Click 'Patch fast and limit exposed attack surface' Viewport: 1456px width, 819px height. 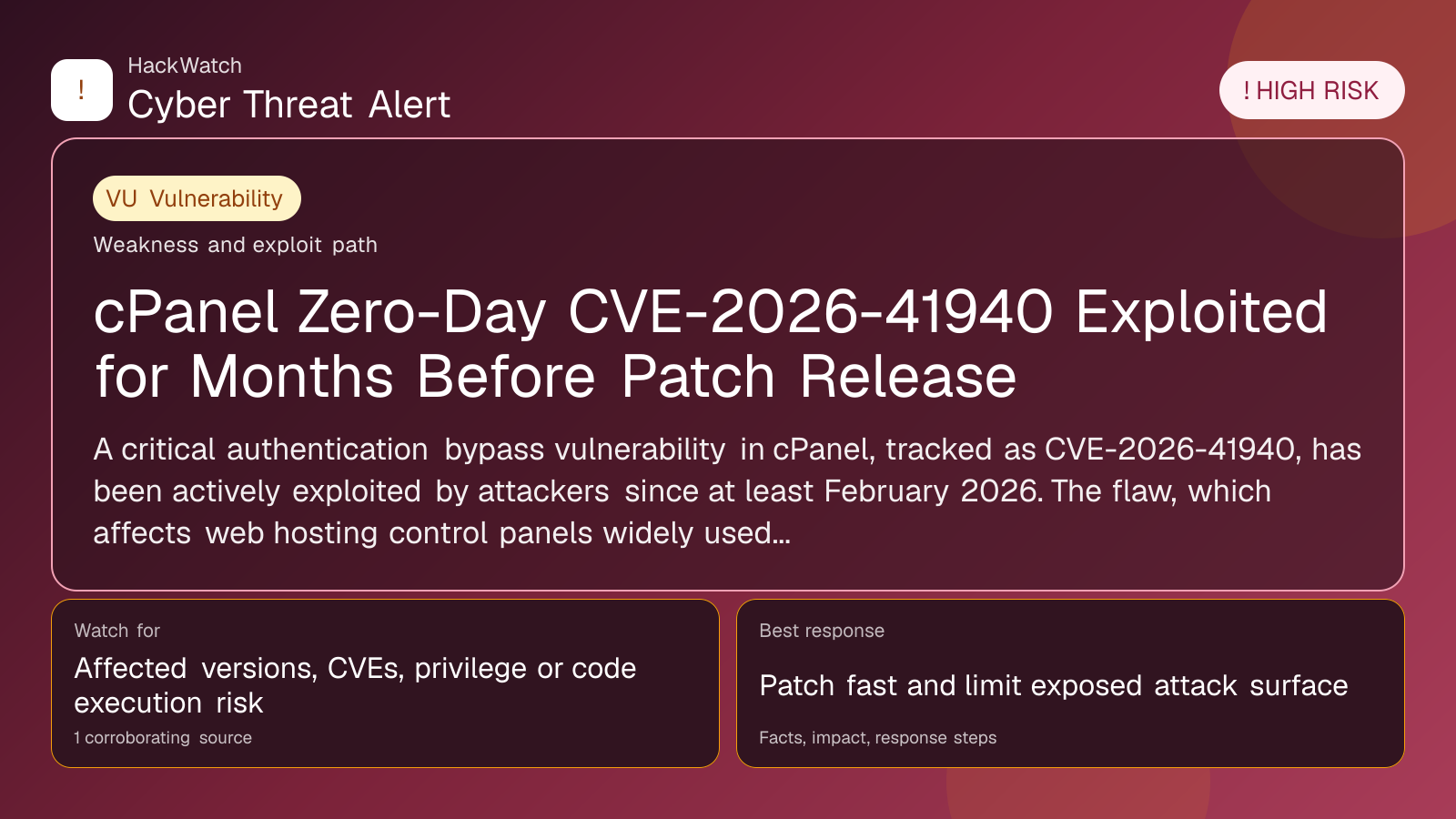pos(1053,685)
